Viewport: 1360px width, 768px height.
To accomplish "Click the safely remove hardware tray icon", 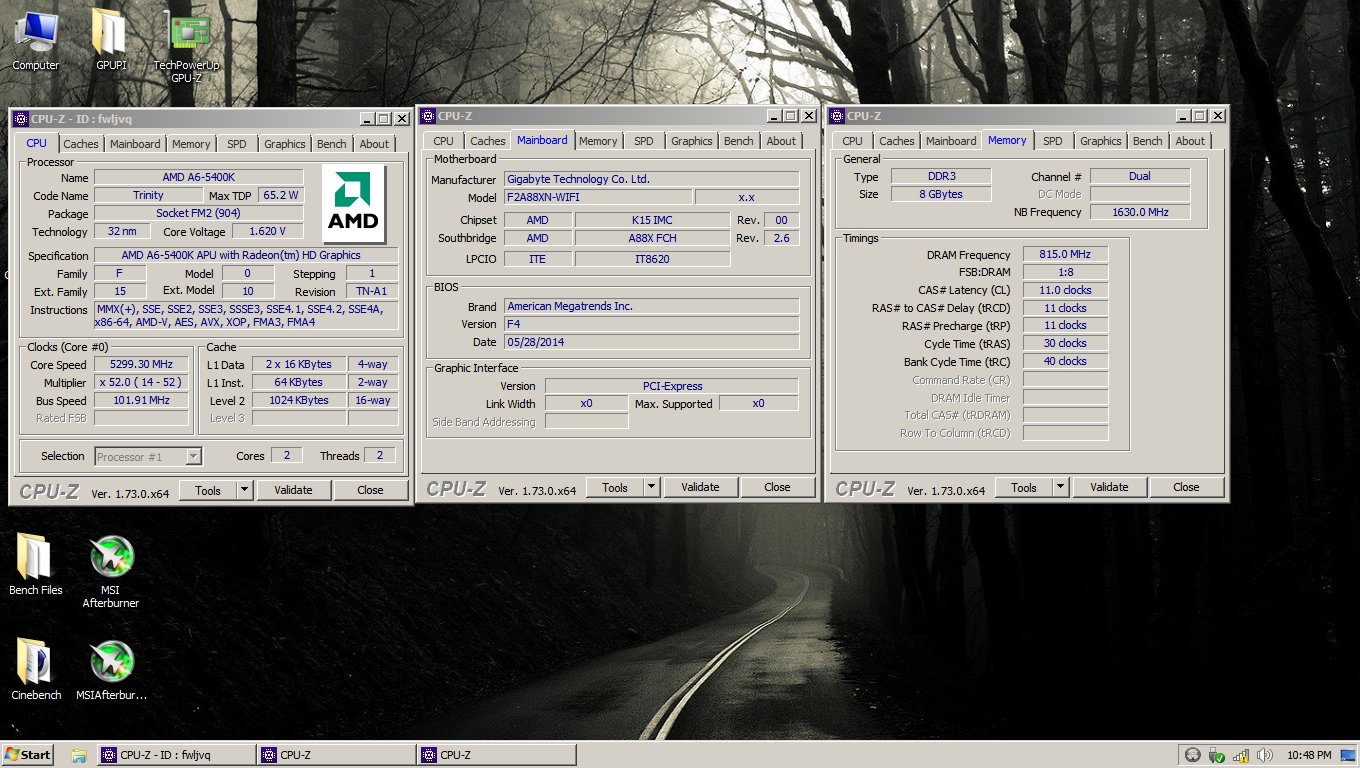I will tap(1217, 755).
